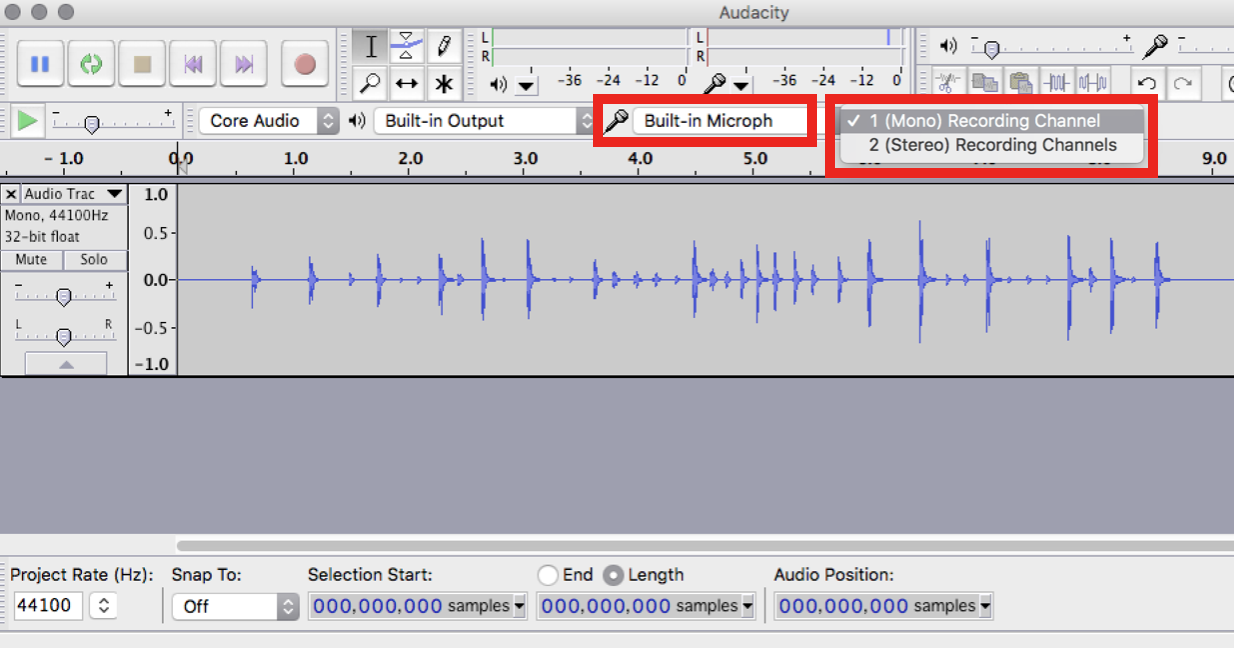
Task: Solo the Audio Track
Action: point(94,260)
